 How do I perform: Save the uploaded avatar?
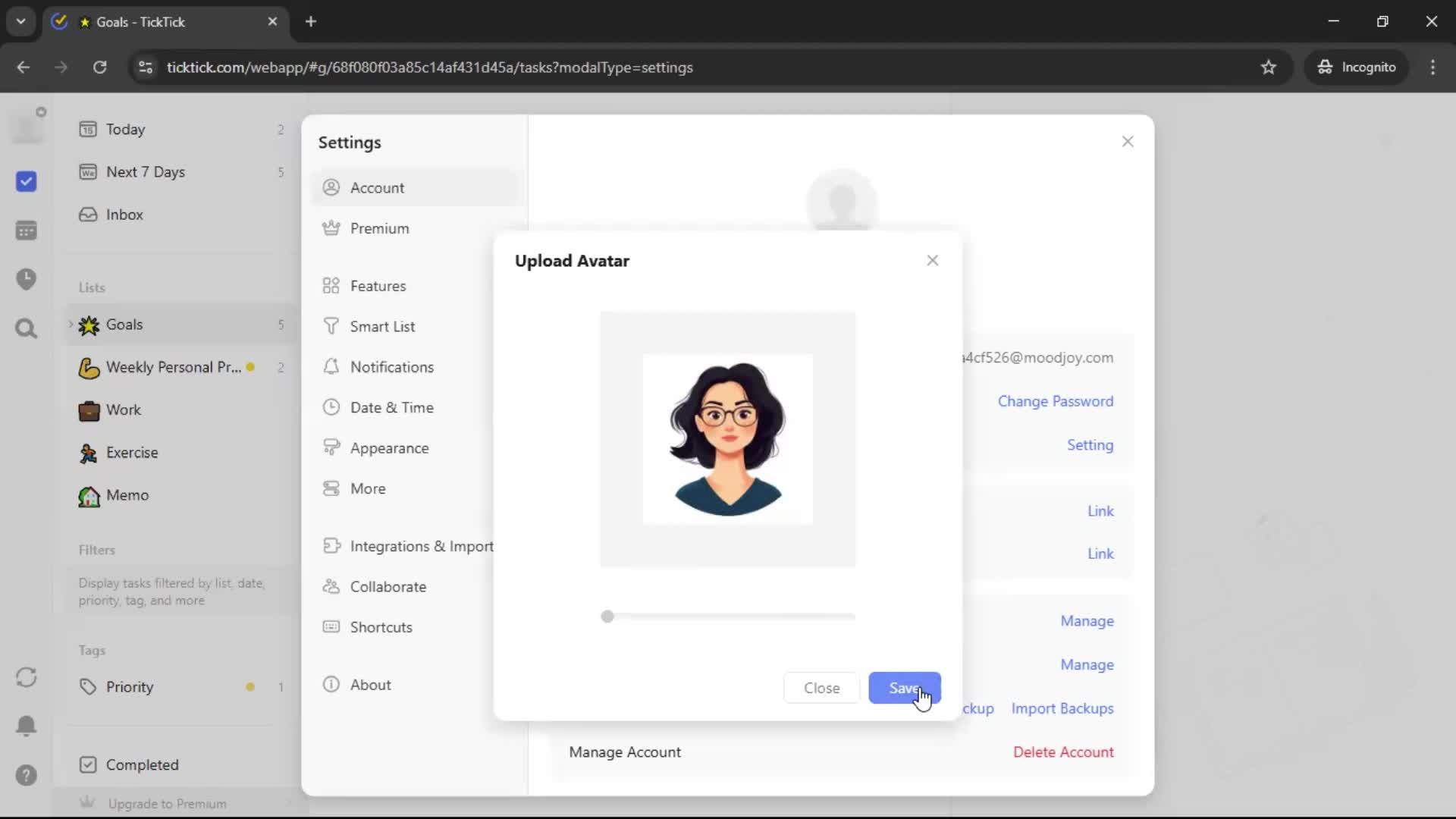click(904, 688)
